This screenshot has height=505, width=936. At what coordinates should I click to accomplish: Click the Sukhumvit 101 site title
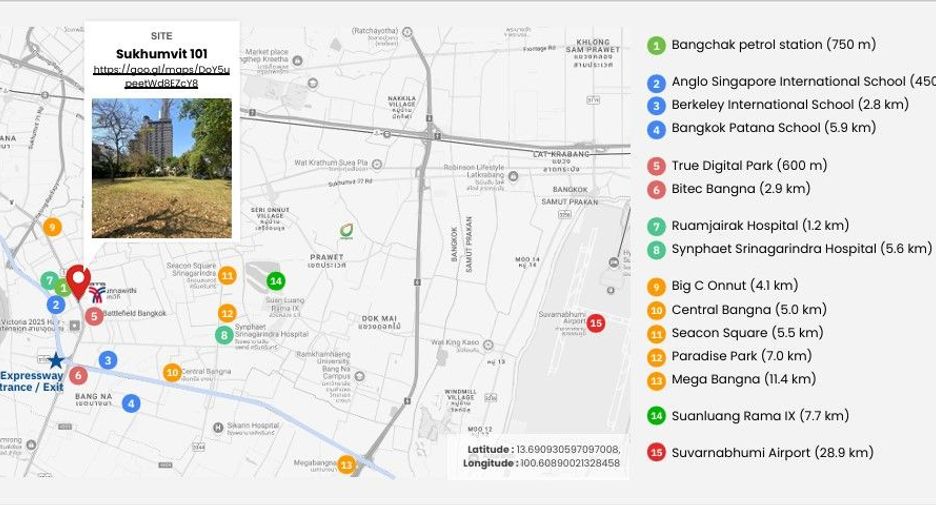click(161, 54)
